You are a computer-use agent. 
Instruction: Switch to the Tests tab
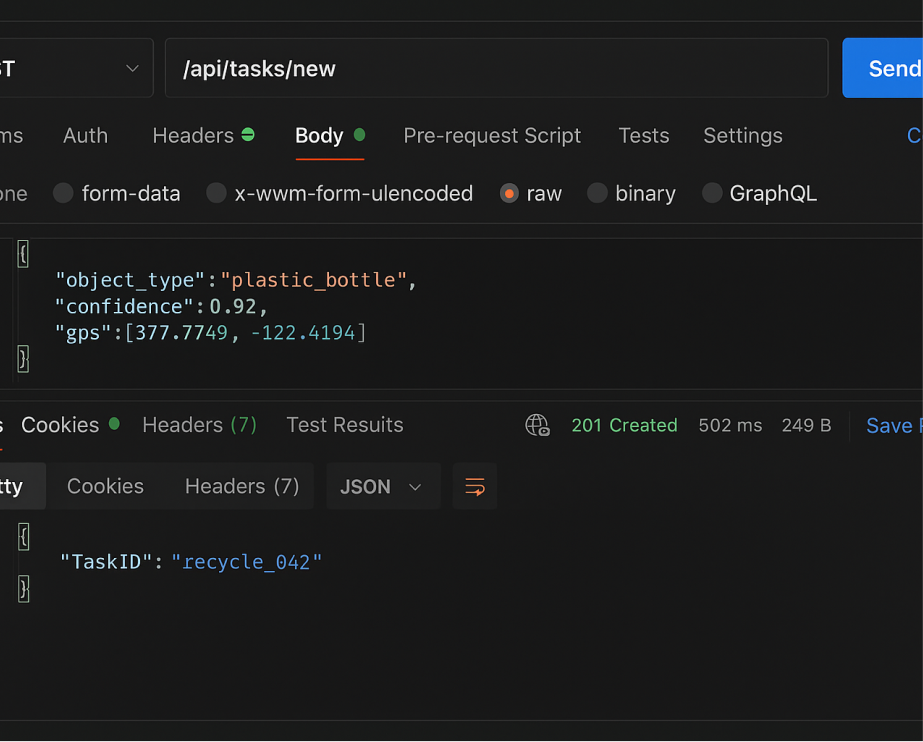tap(643, 136)
